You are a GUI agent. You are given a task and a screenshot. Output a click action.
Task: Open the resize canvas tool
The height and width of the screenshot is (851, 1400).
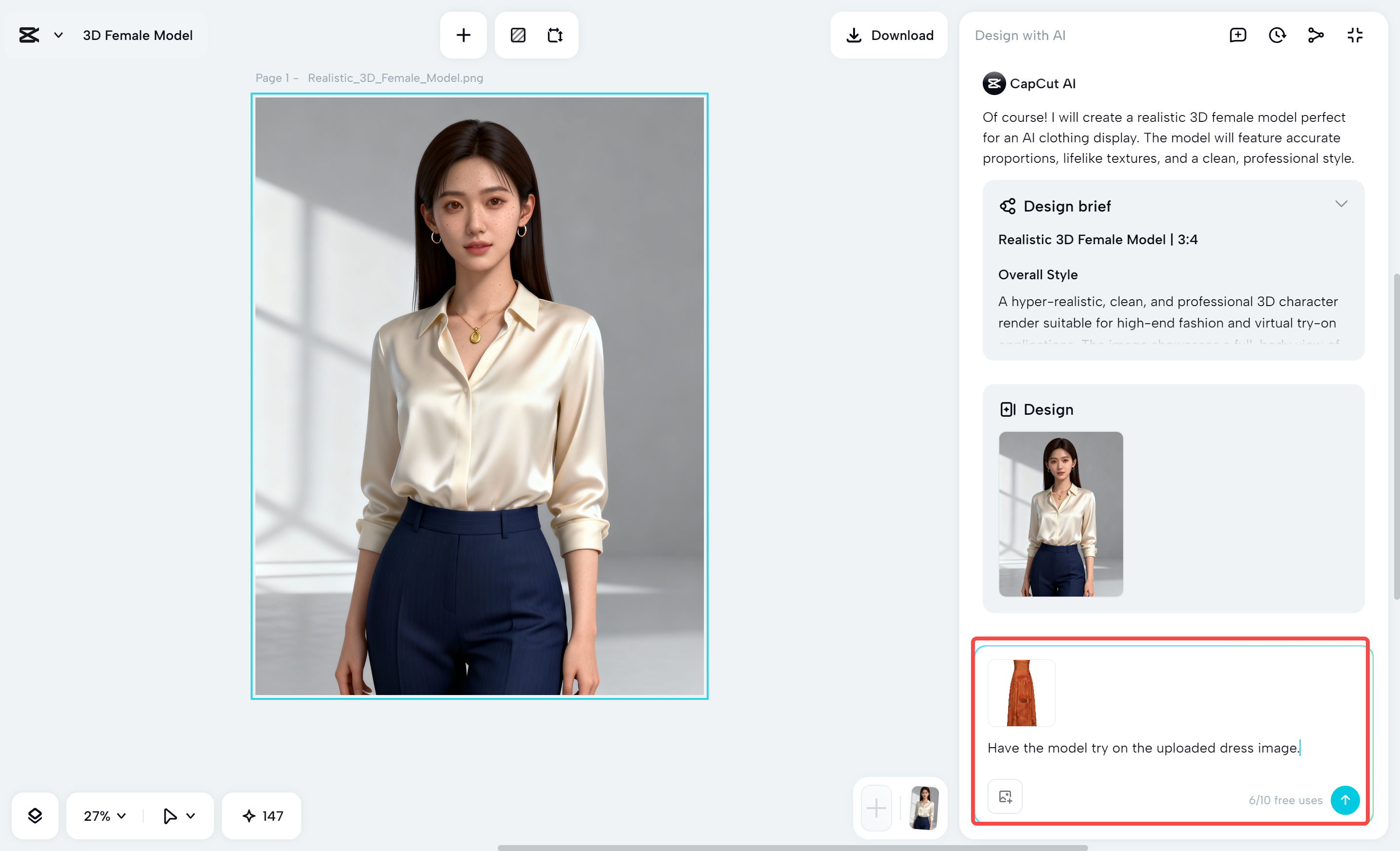[x=555, y=35]
